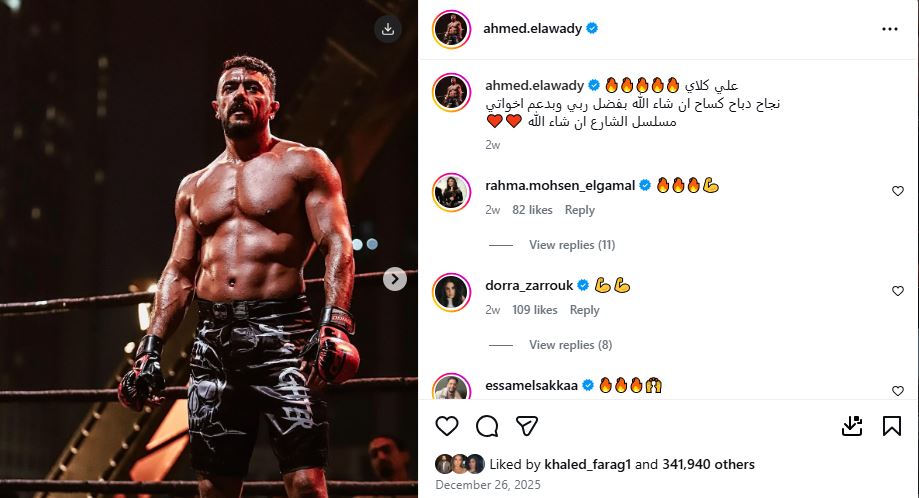Image resolution: width=919 pixels, height=498 pixels.
Task: Open the three-dot more options menu
Action: (x=889, y=29)
